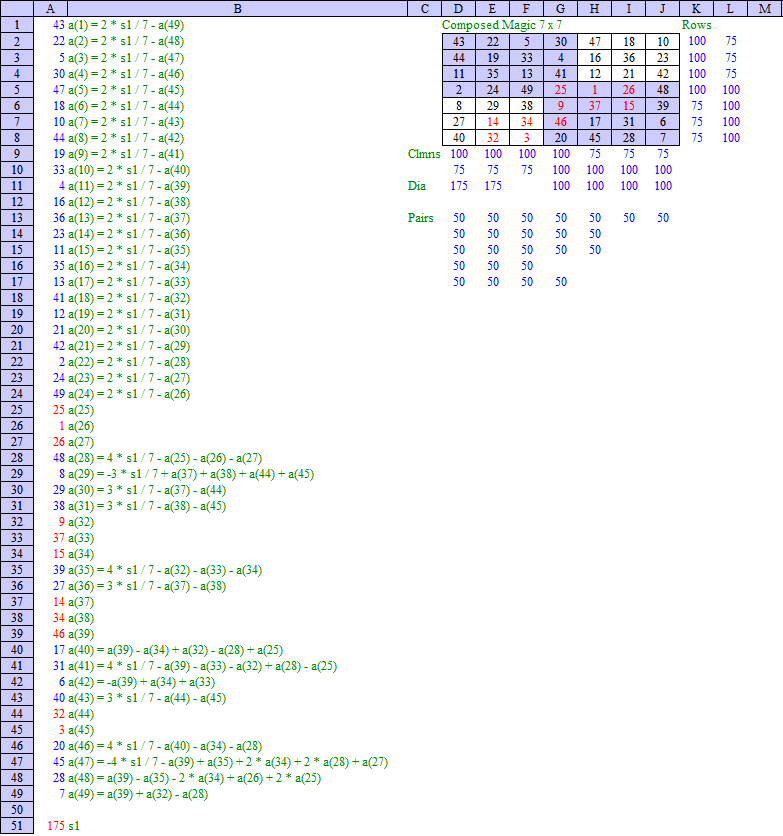Click the first 175 diagonal sum
The image size is (783, 836).
pos(458,186)
